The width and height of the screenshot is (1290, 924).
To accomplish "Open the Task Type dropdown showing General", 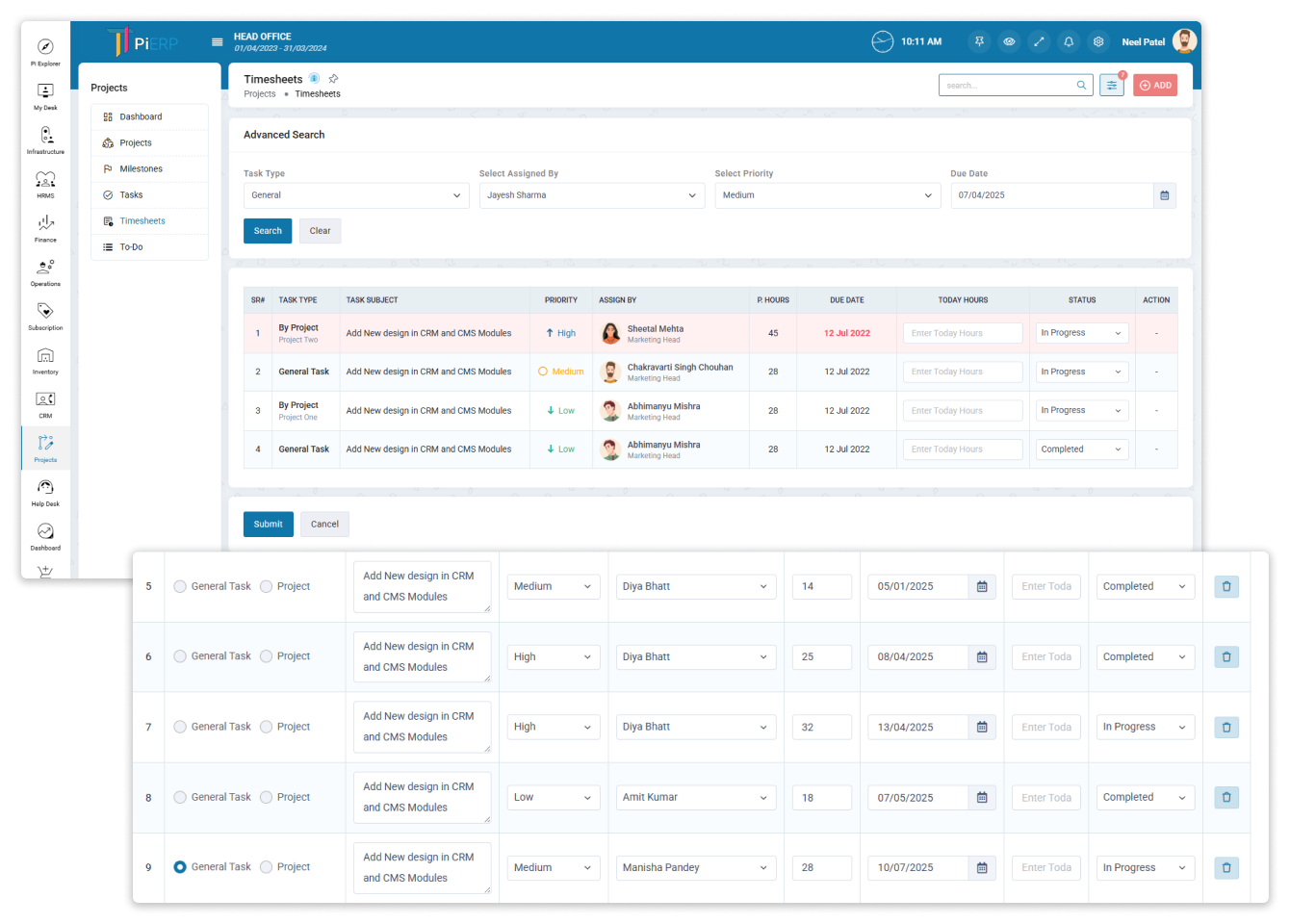I will point(356,195).
